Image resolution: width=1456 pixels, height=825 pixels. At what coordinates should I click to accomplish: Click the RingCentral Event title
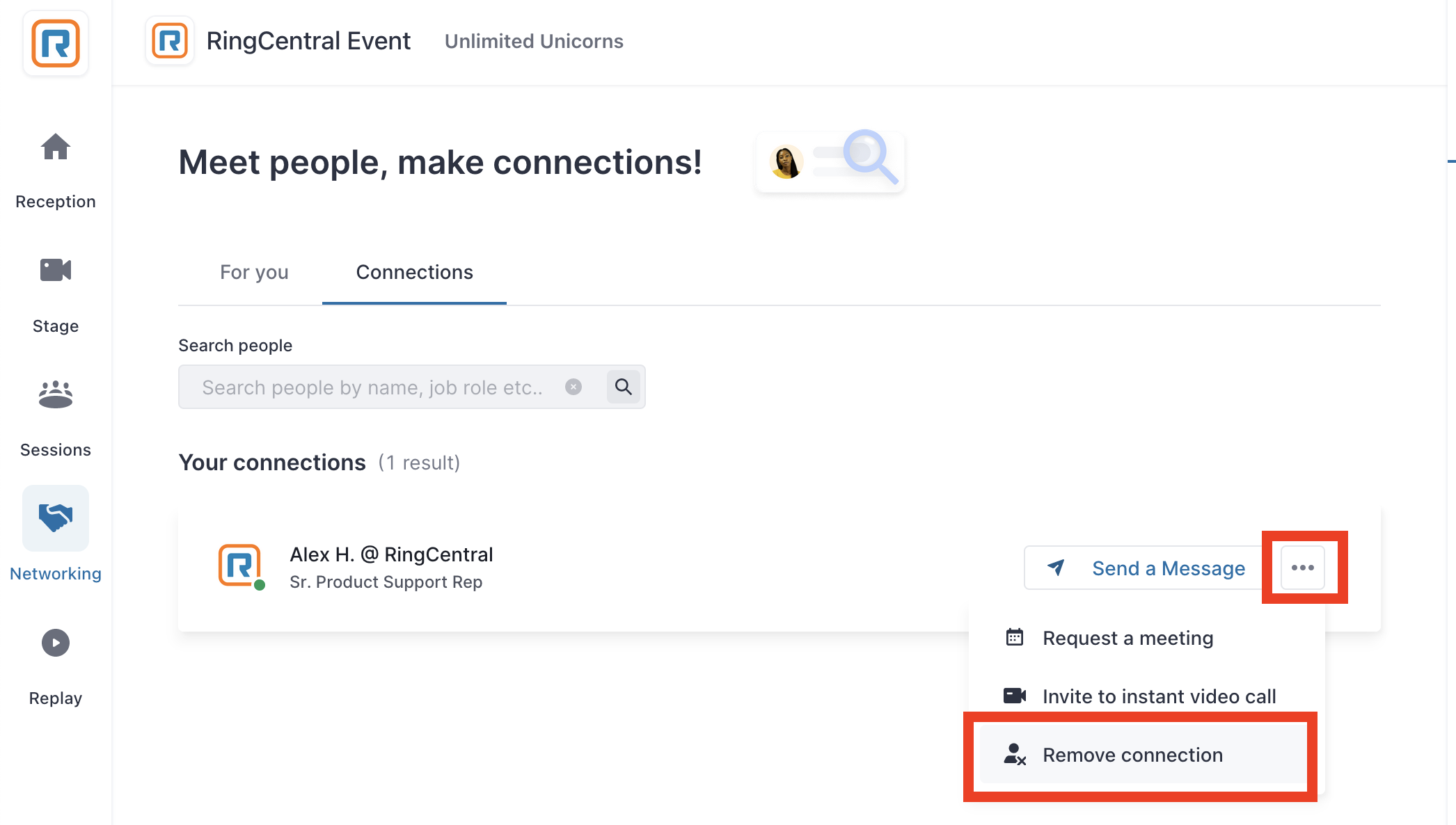308,41
